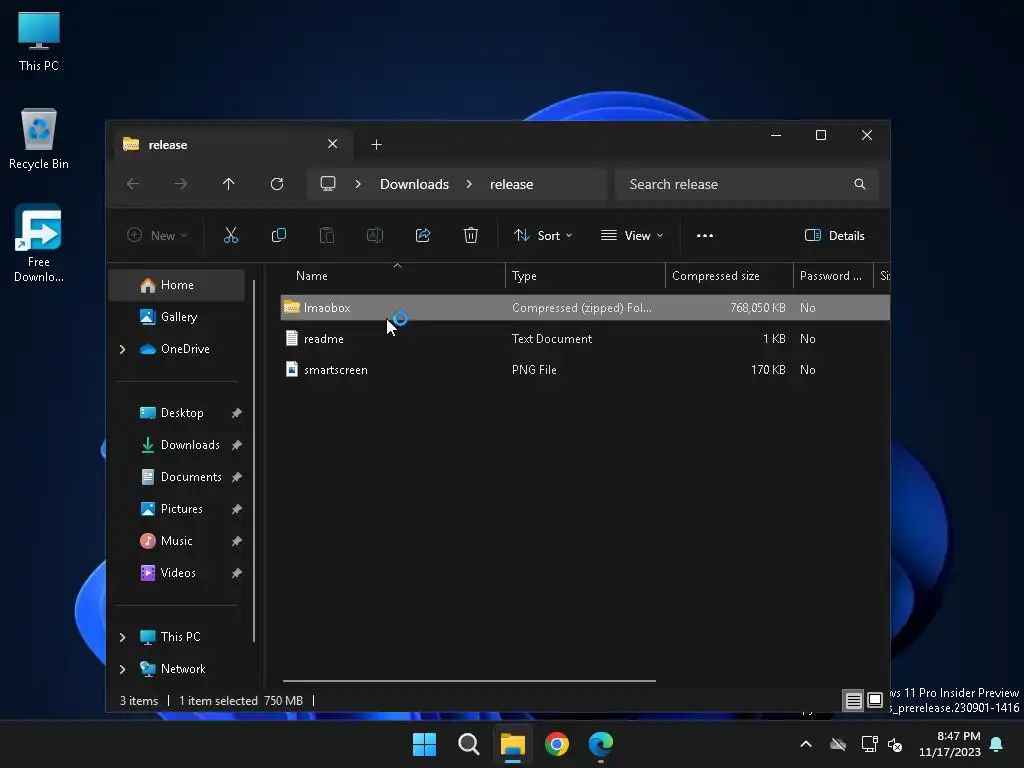Viewport: 1024px width, 768px height.
Task: Open the Recycle Bin desktop icon
Action: point(39,138)
